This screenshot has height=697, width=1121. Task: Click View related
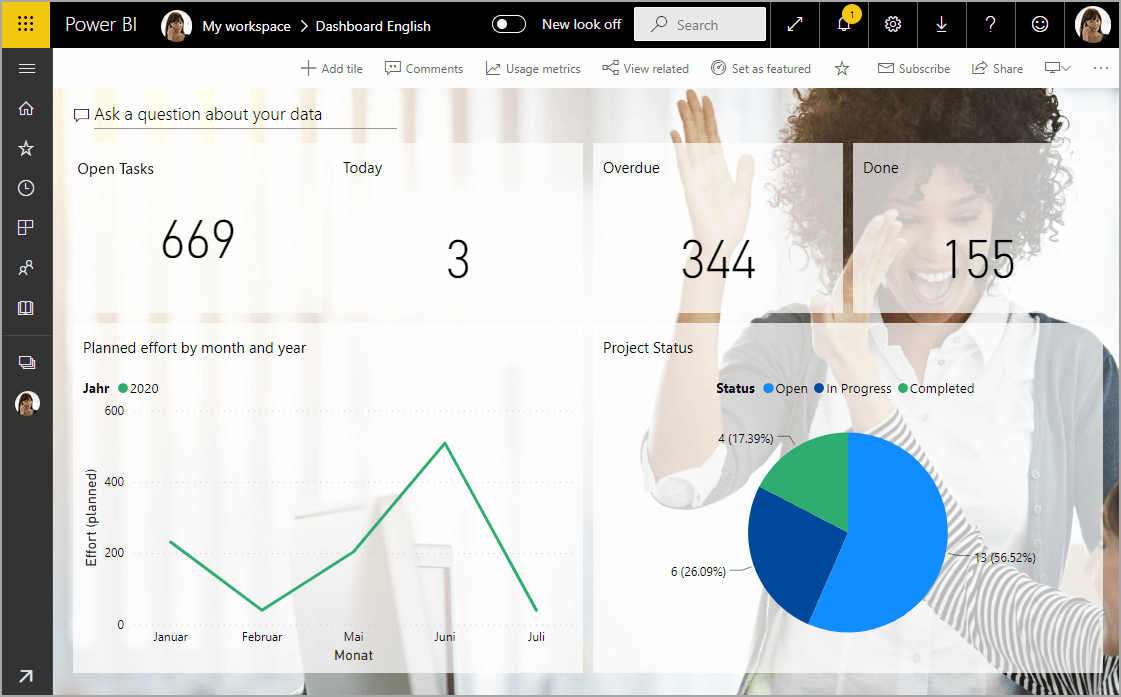point(646,69)
